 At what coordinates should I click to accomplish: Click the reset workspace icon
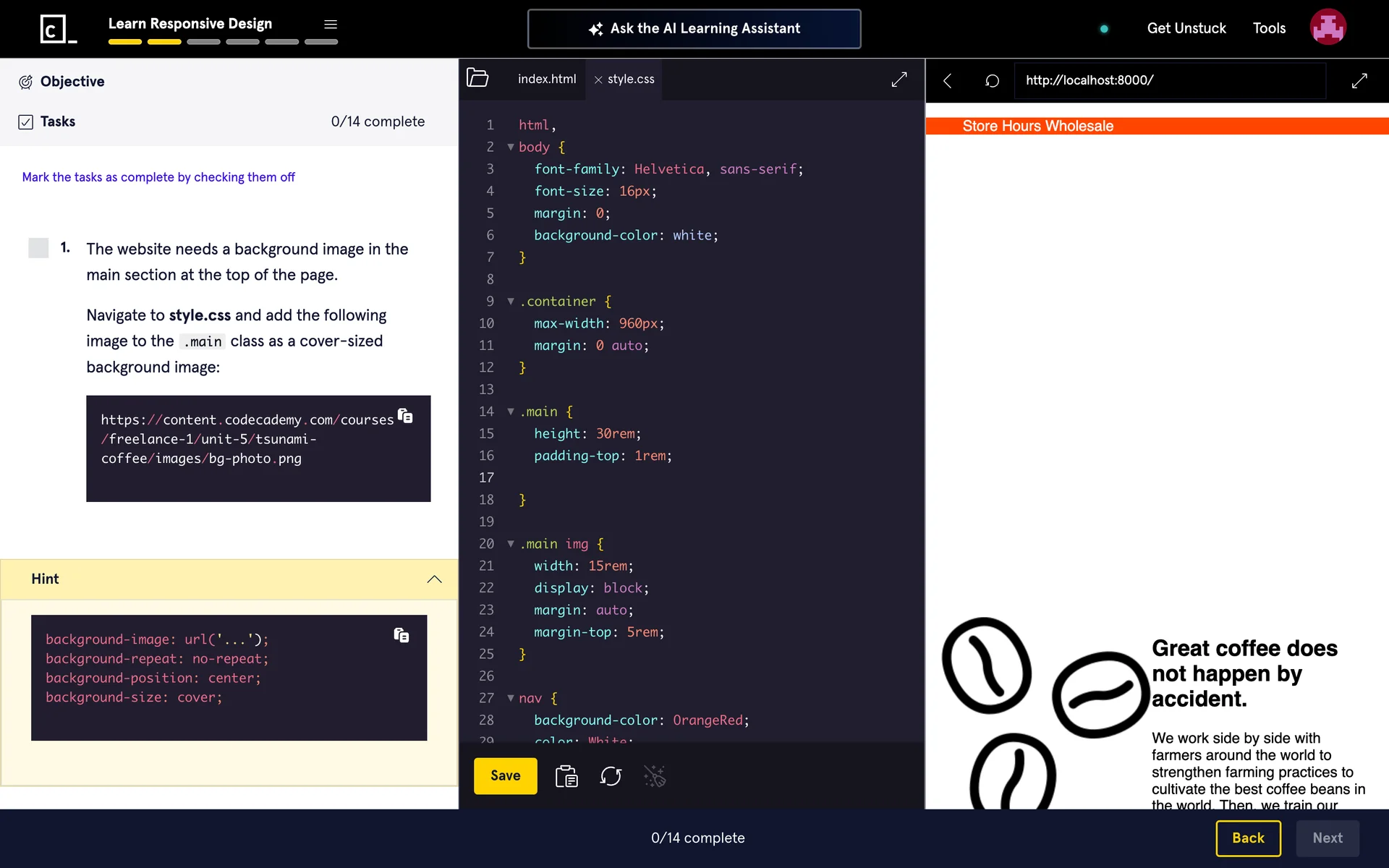(x=611, y=776)
